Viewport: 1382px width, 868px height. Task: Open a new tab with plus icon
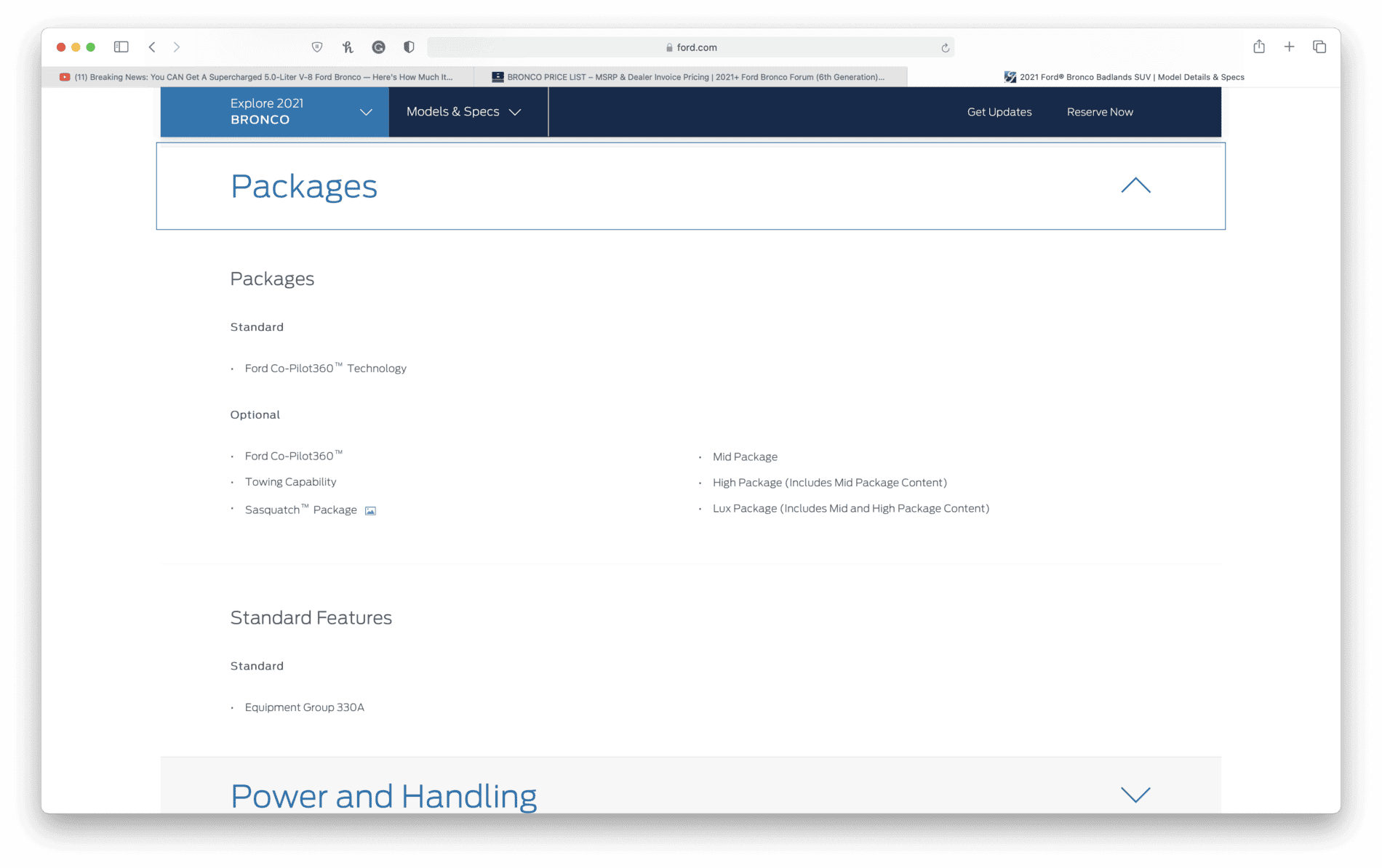click(x=1289, y=47)
